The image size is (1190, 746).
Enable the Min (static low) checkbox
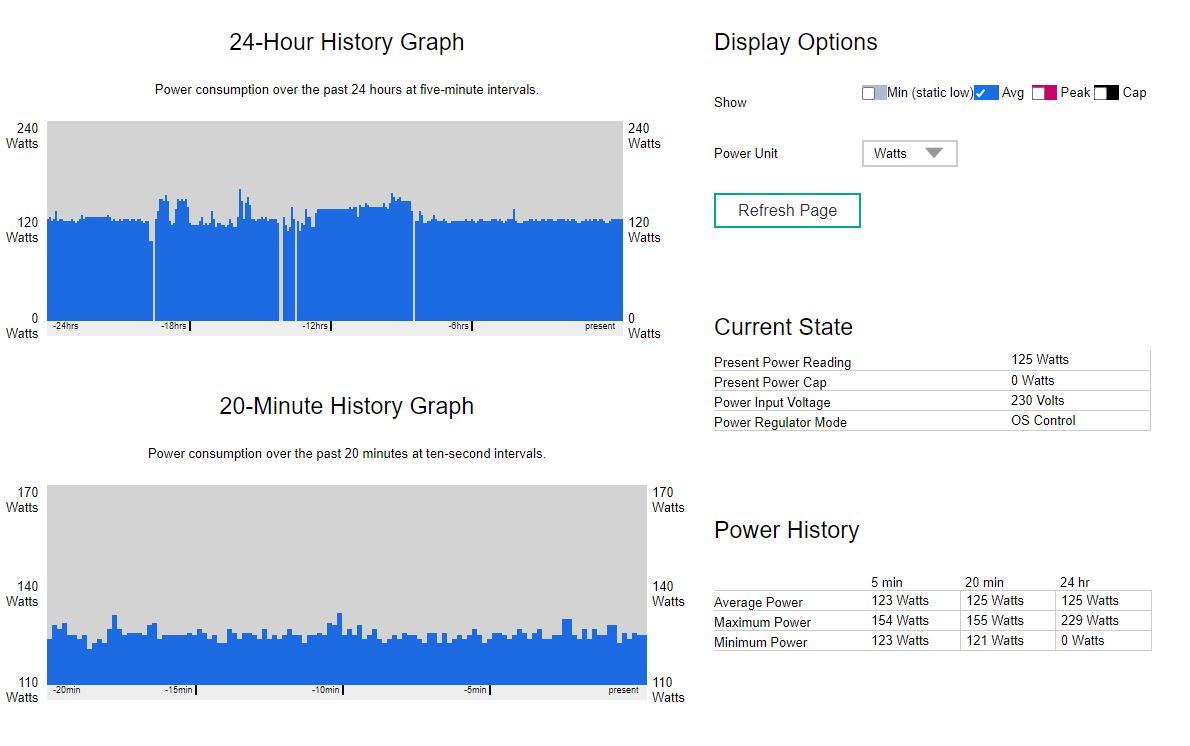pyautogui.click(x=869, y=93)
